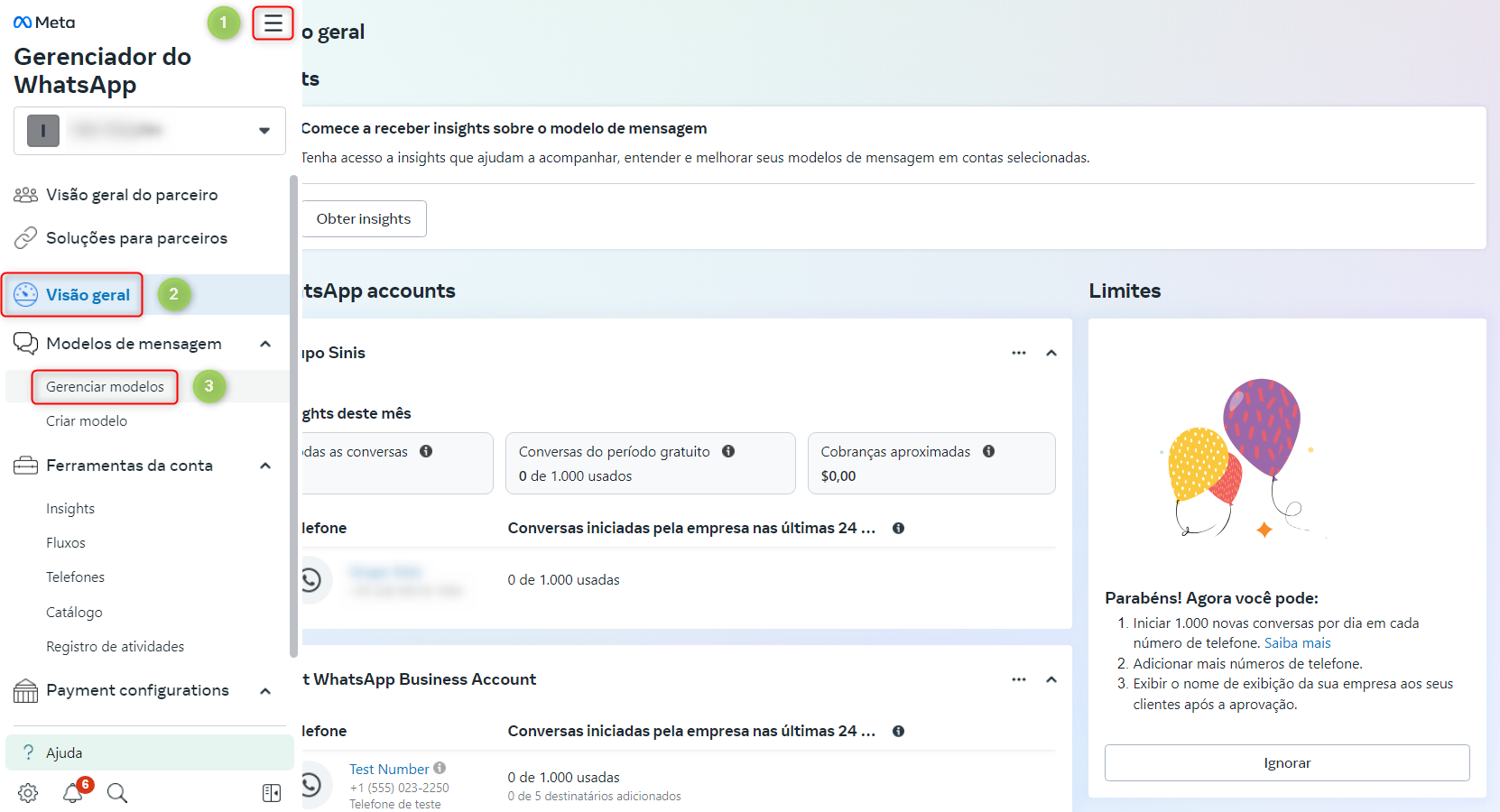Click the search magnifier icon
The image size is (1500, 812).
pos(117,793)
